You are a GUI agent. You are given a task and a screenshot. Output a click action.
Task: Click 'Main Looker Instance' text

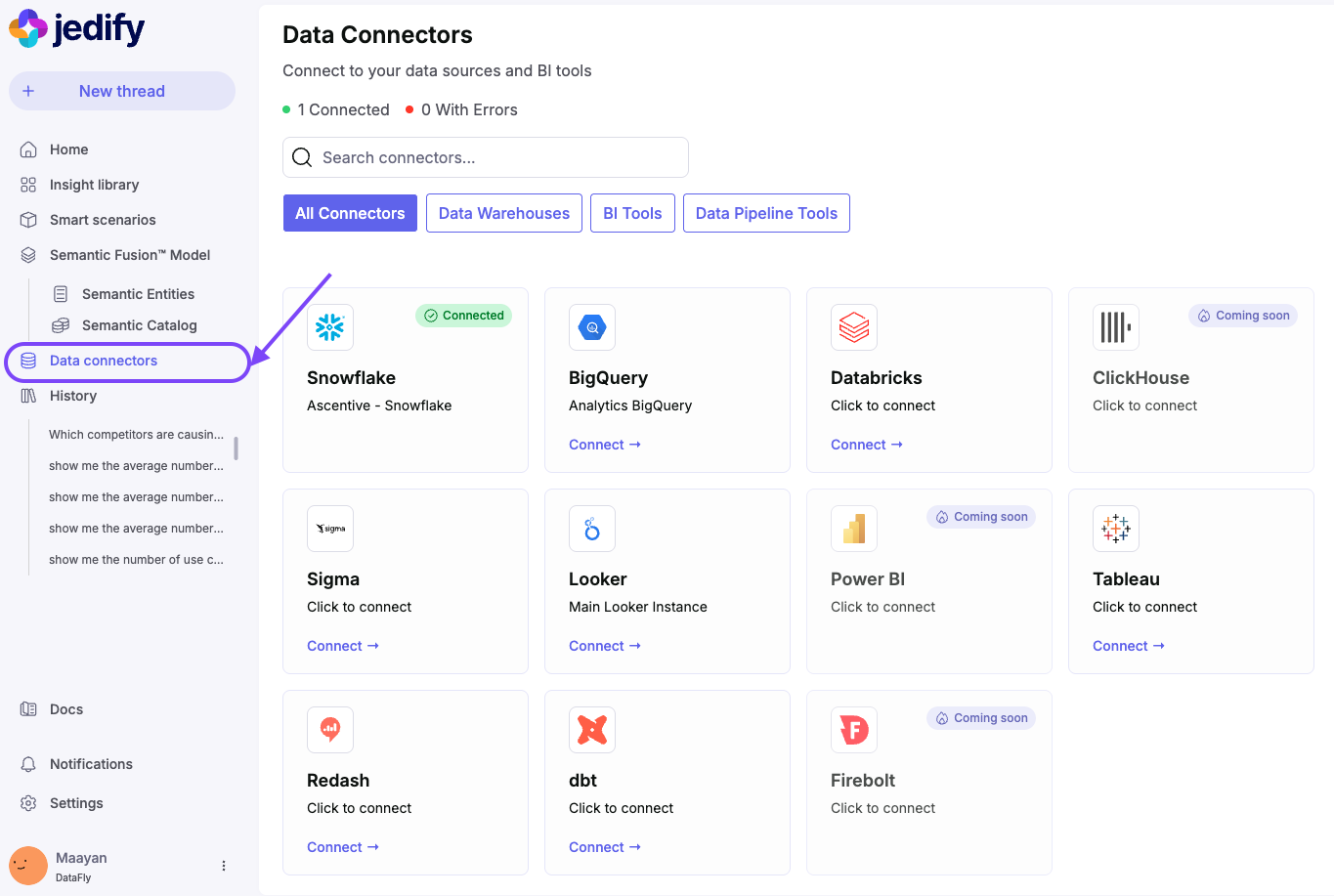638,607
